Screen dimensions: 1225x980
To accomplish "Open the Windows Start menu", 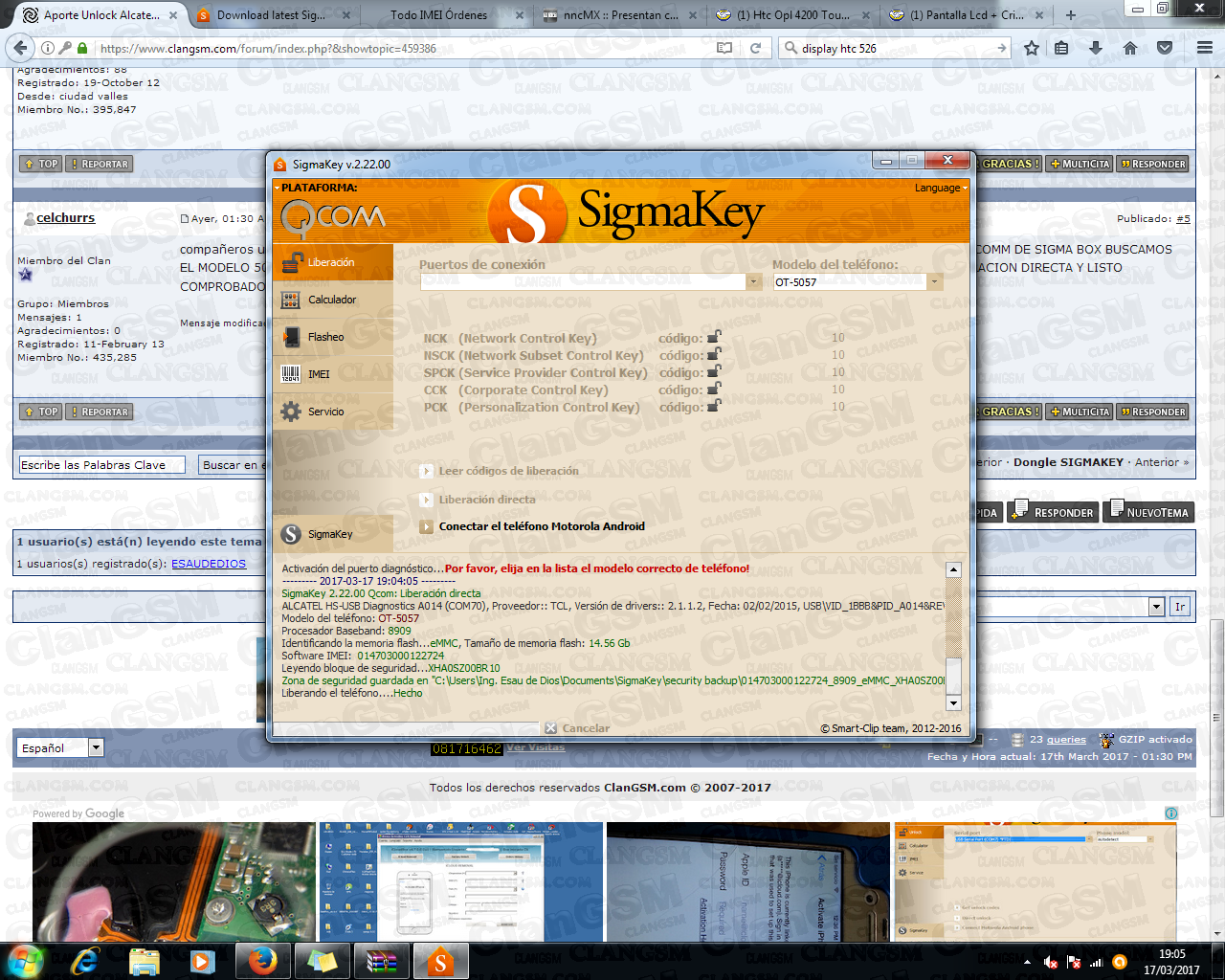I will pyautogui.click(x=25, y=961).
